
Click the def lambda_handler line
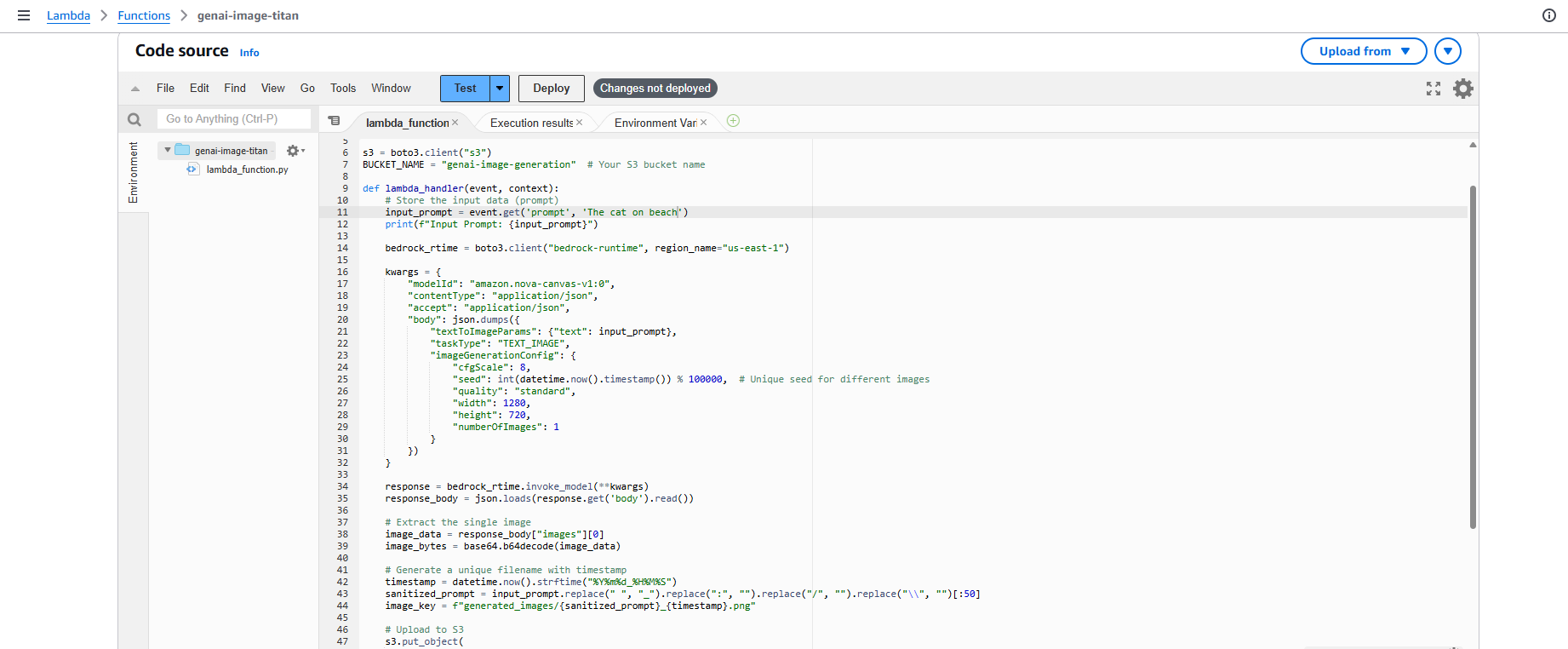tap(461, 188)
